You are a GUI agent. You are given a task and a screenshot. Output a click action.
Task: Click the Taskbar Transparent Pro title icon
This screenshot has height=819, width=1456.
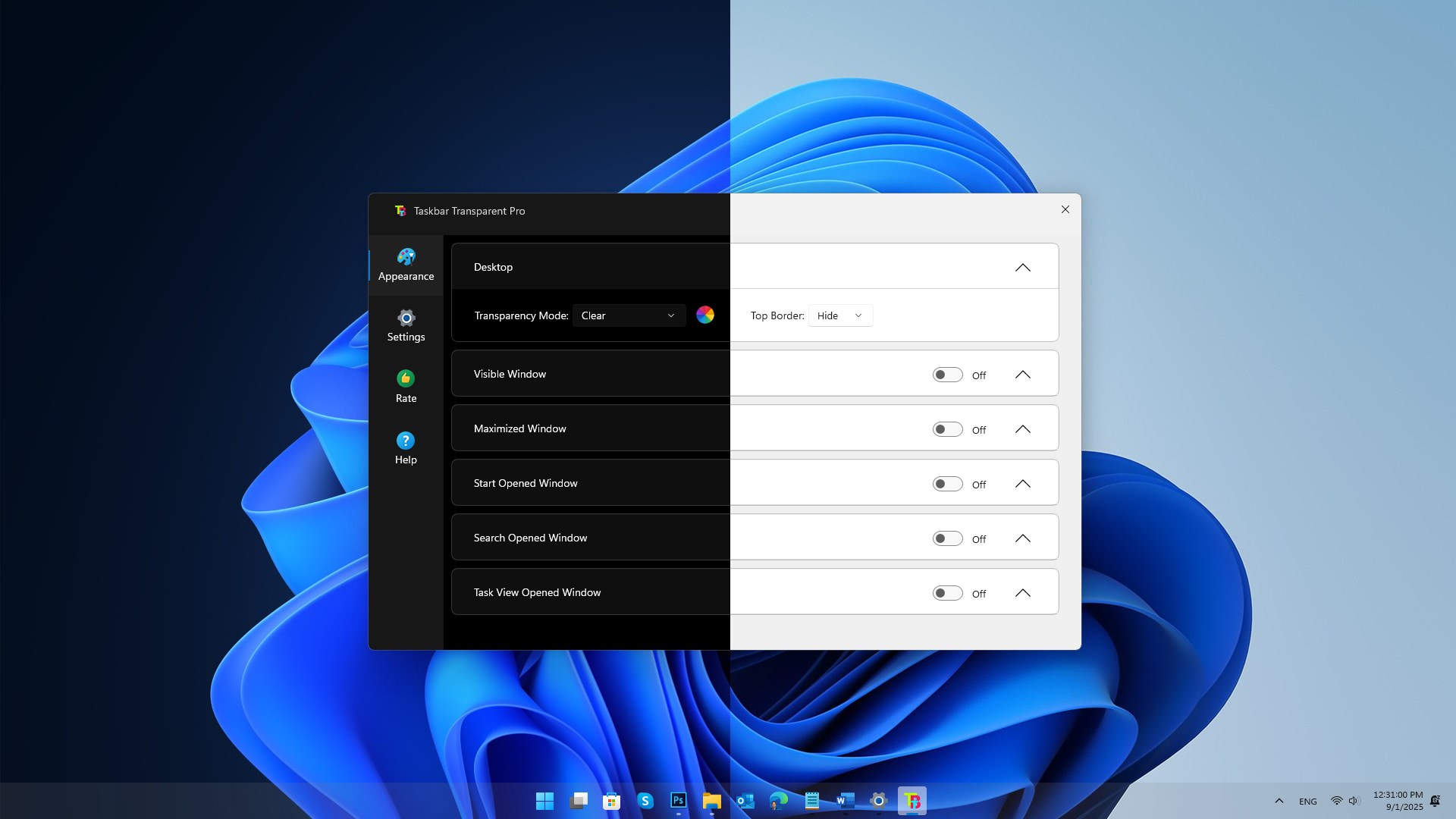[400, 211]
